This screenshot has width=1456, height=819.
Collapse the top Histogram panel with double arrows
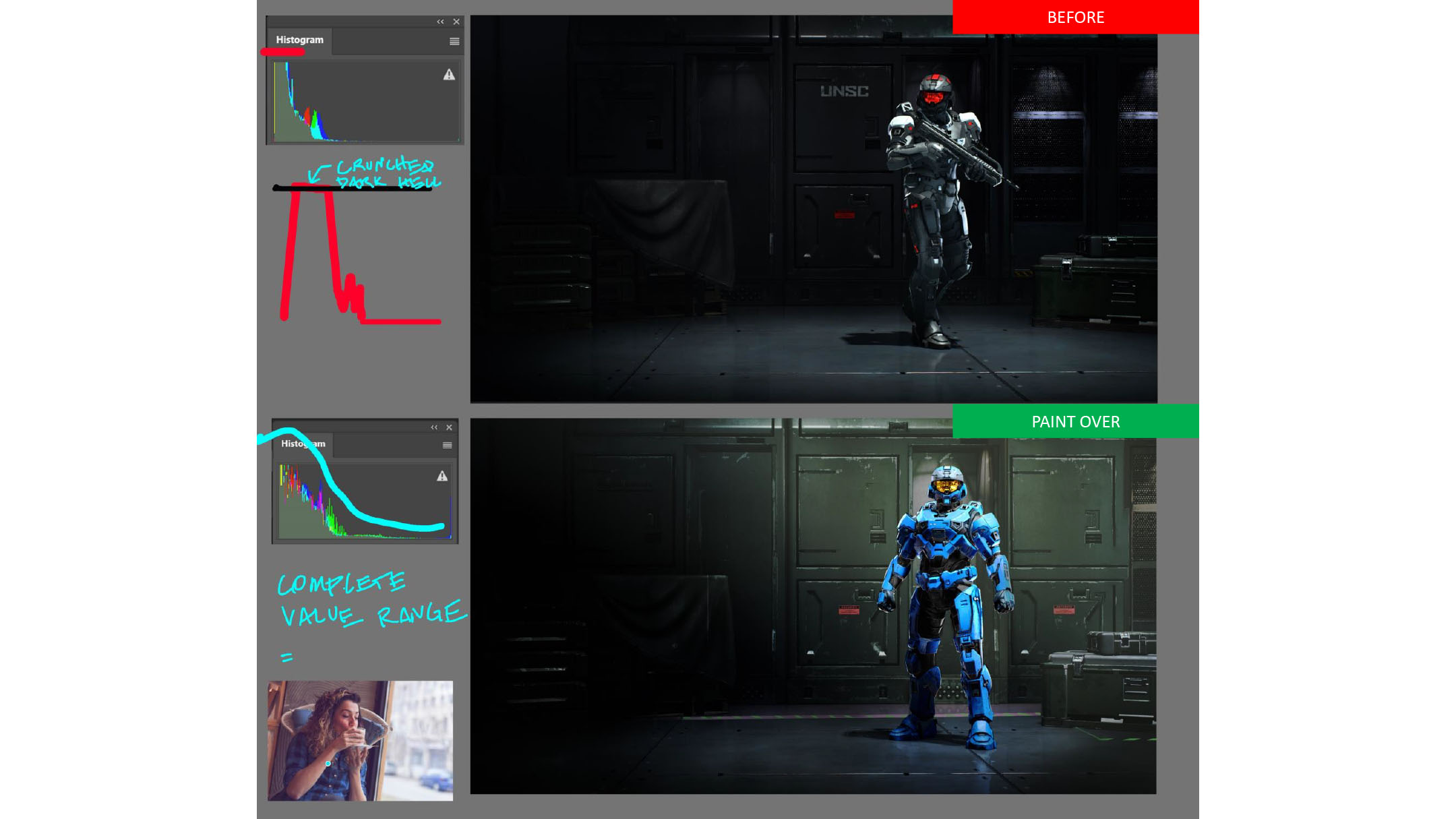[440, 22]
